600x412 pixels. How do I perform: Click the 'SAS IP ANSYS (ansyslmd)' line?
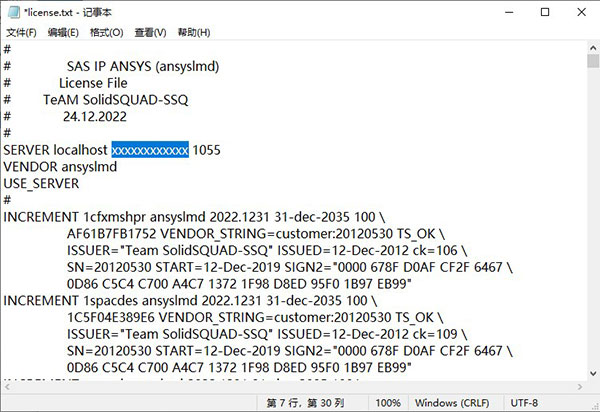(x=143, y=66)
